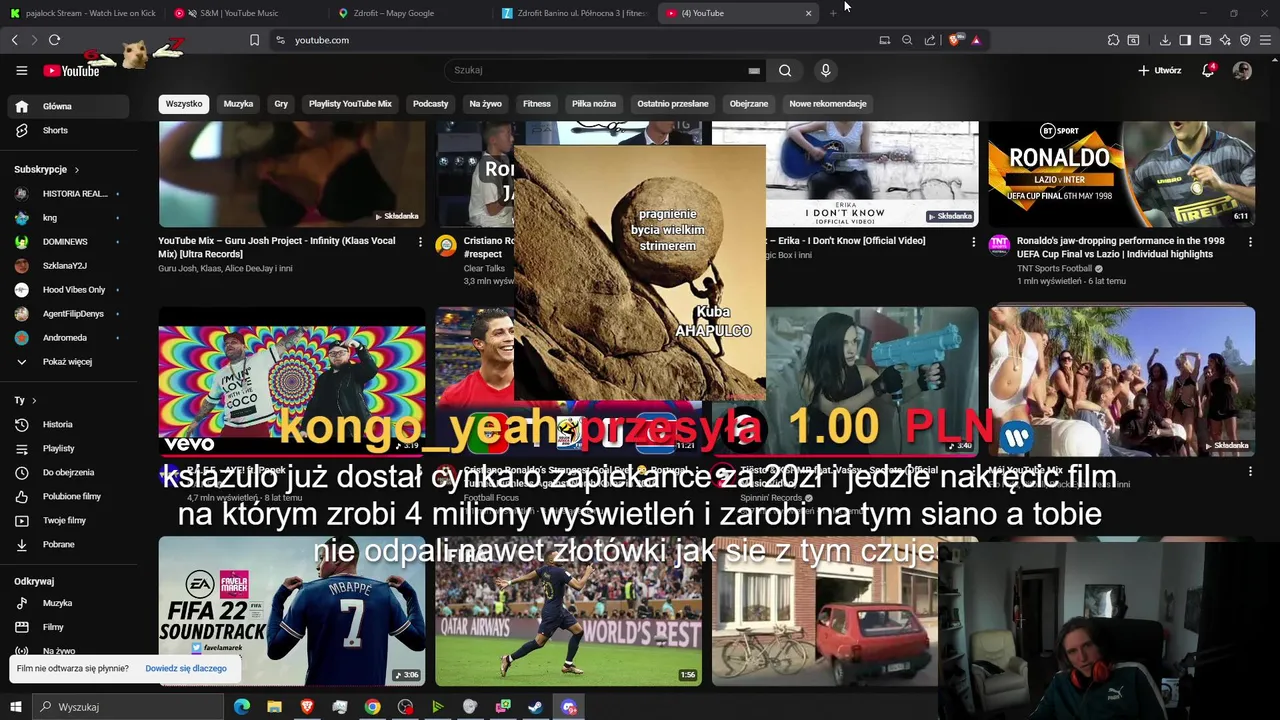Screen dimensions: 1280x720
Task: Select the Muzyka filter chip
Action: 238,104
